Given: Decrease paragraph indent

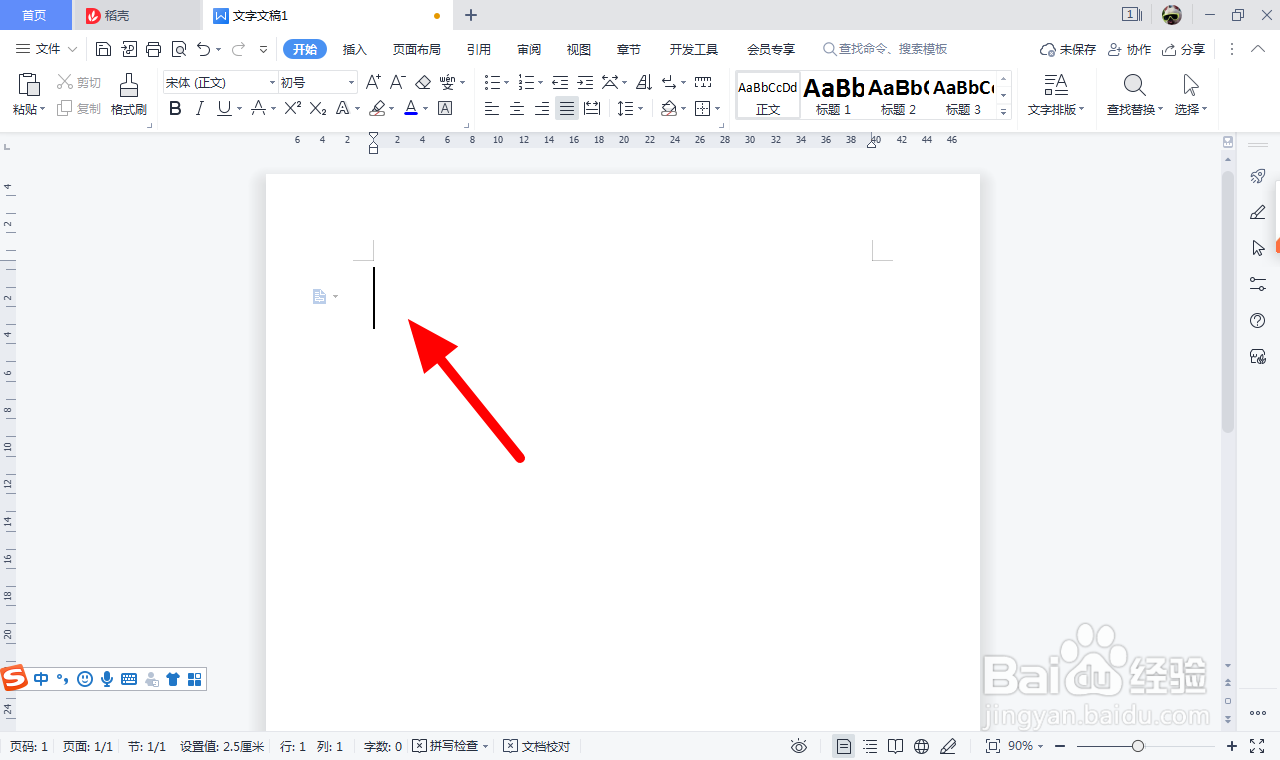Looking at the screenshot, I should click(560, 82).
